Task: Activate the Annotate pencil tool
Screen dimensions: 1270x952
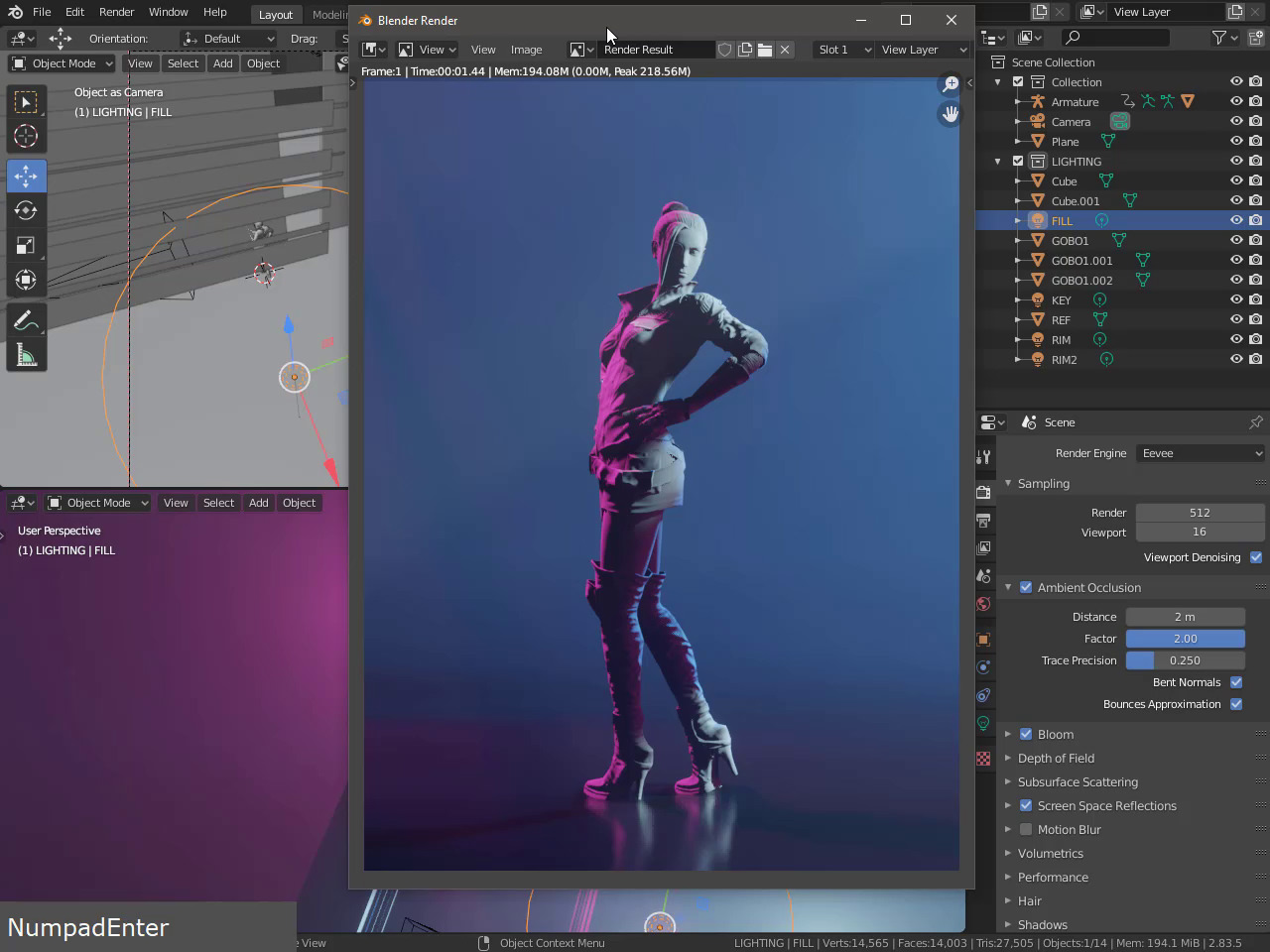Action: click(26, 320)
